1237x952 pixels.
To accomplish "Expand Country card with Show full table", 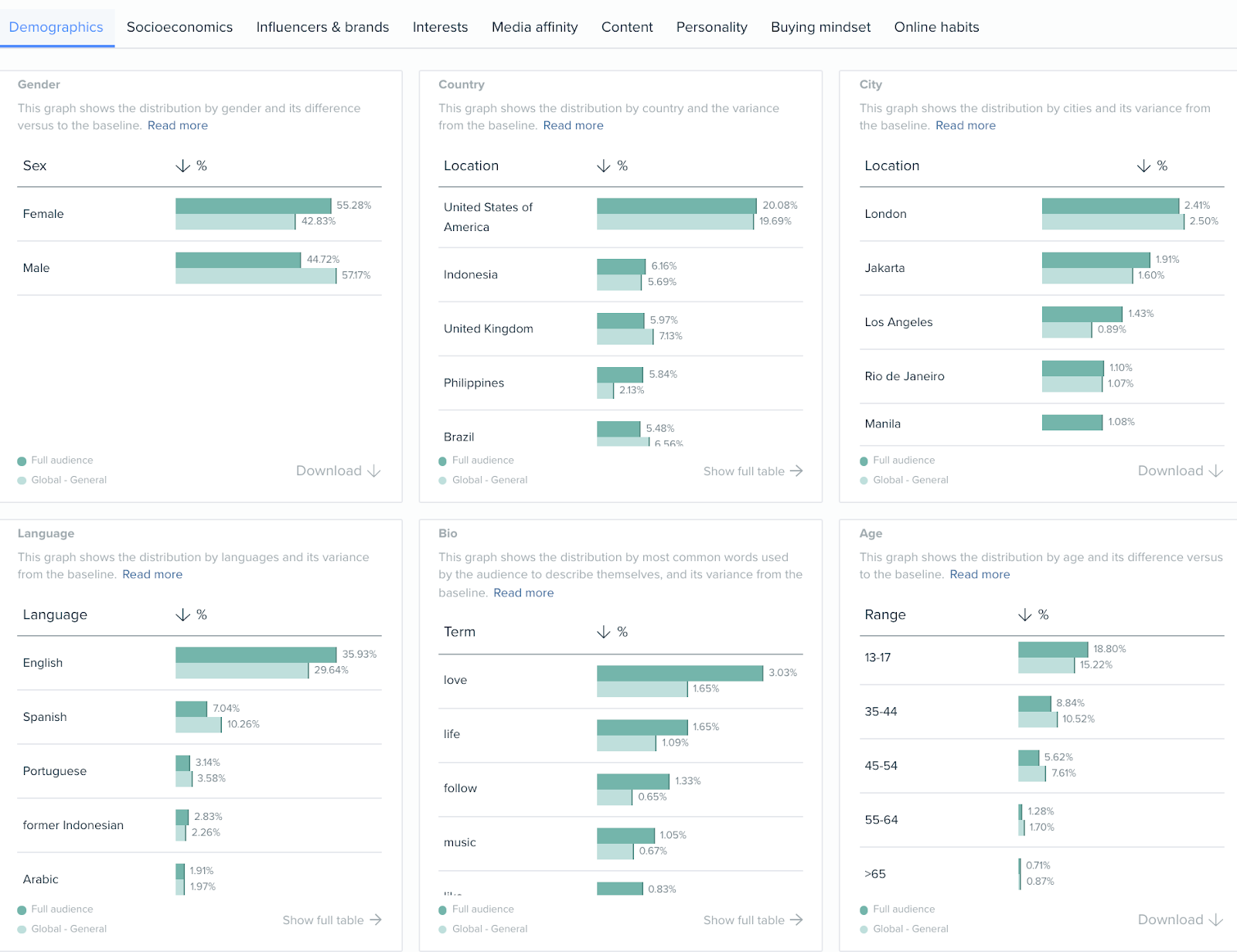I will [753, 471].
